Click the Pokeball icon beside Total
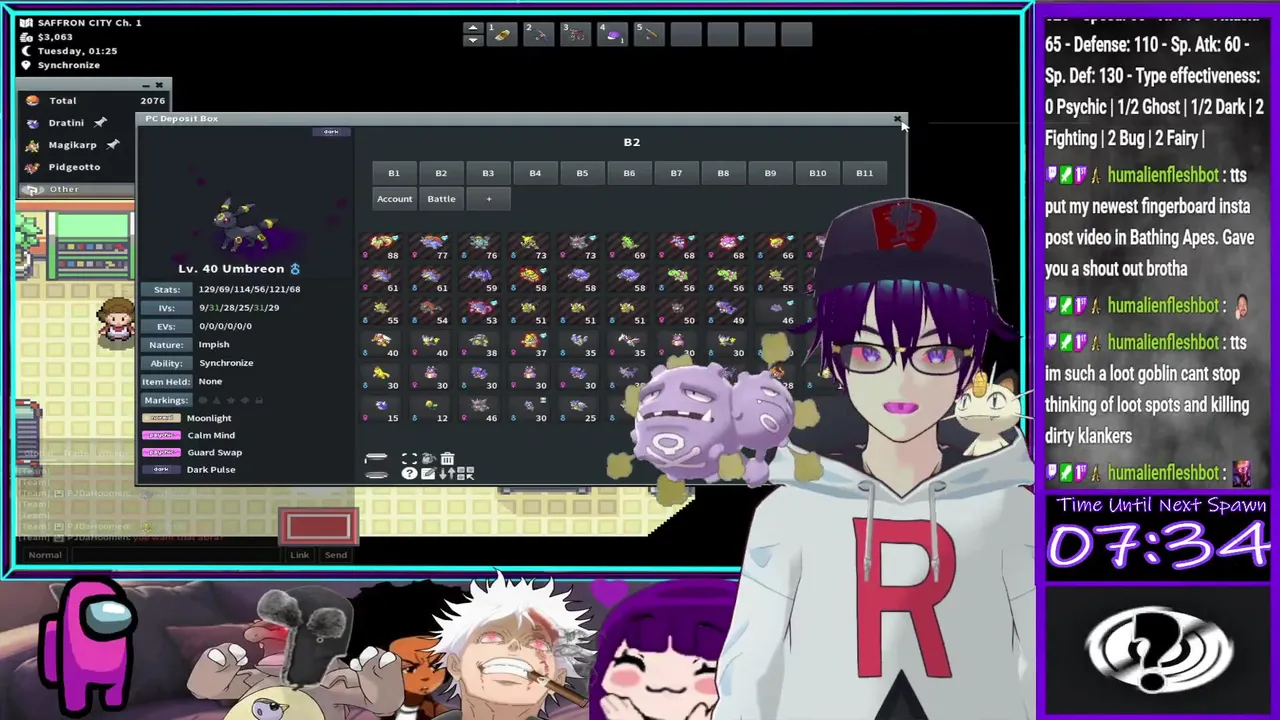This screenshot has height=720, width=1280. click(32, 101)
